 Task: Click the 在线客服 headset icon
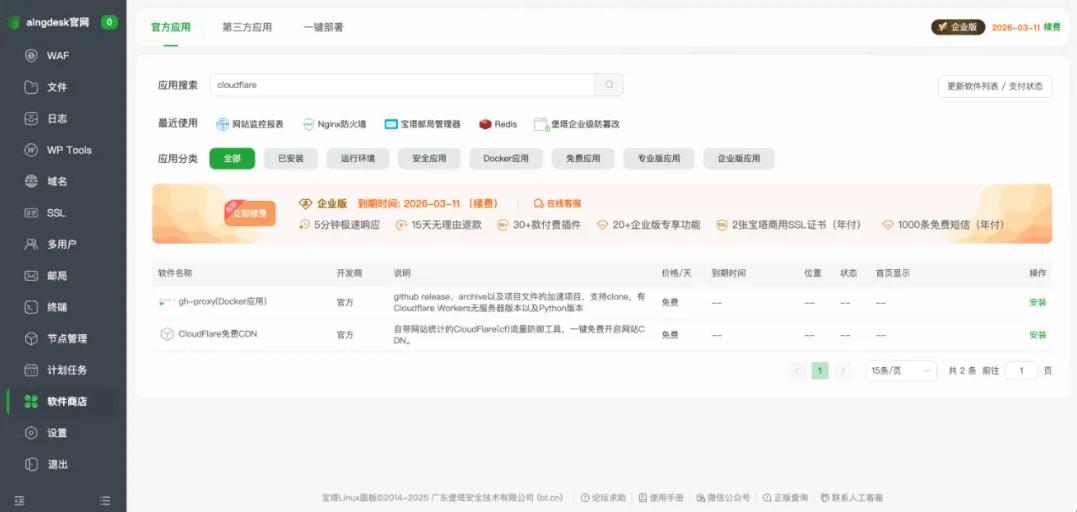coord(538,204)
